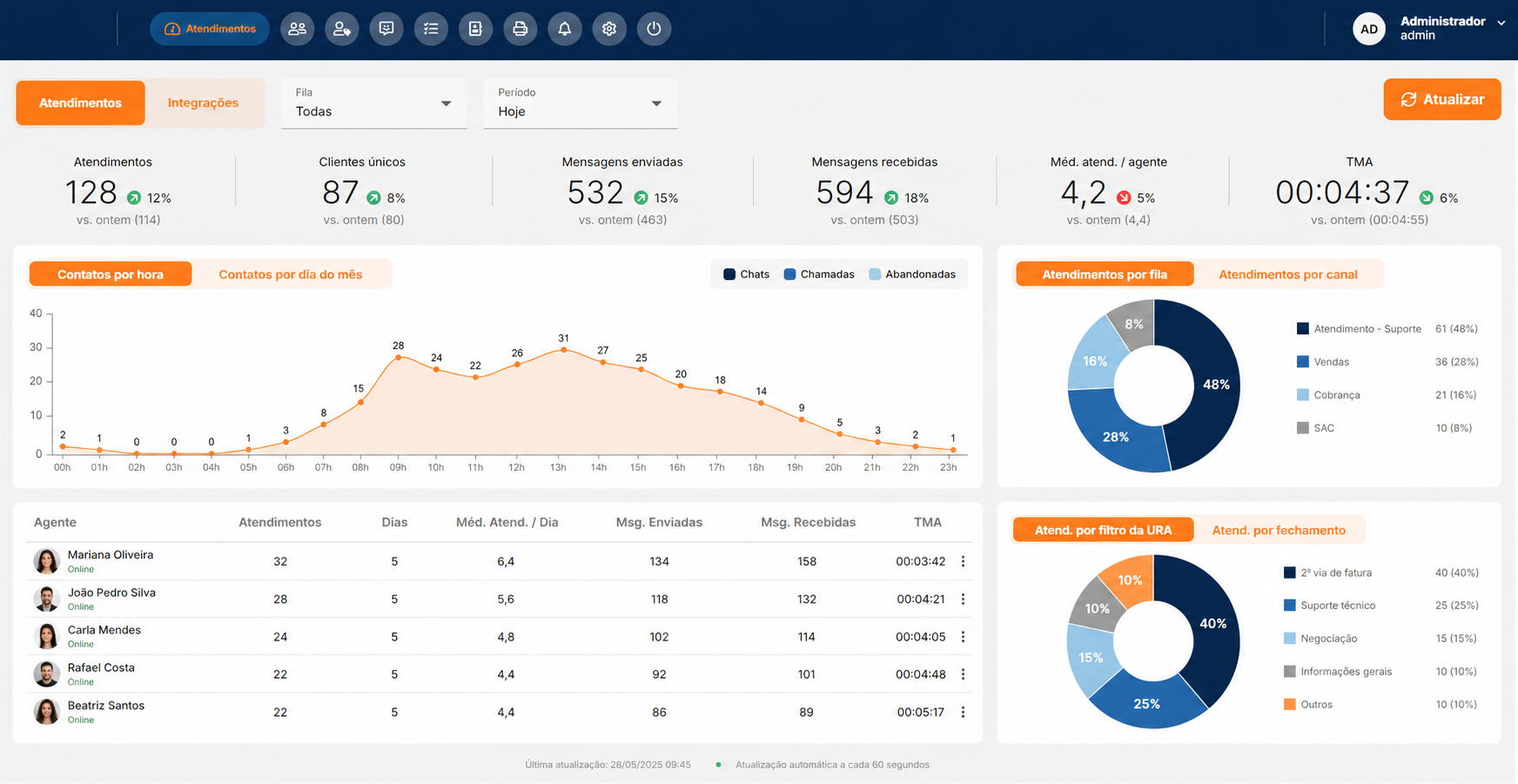The image size is (1518, 784).
Task: Open the Atendimentos dashboard nav button
Action: pyautogui.click(x=210, y=29)
